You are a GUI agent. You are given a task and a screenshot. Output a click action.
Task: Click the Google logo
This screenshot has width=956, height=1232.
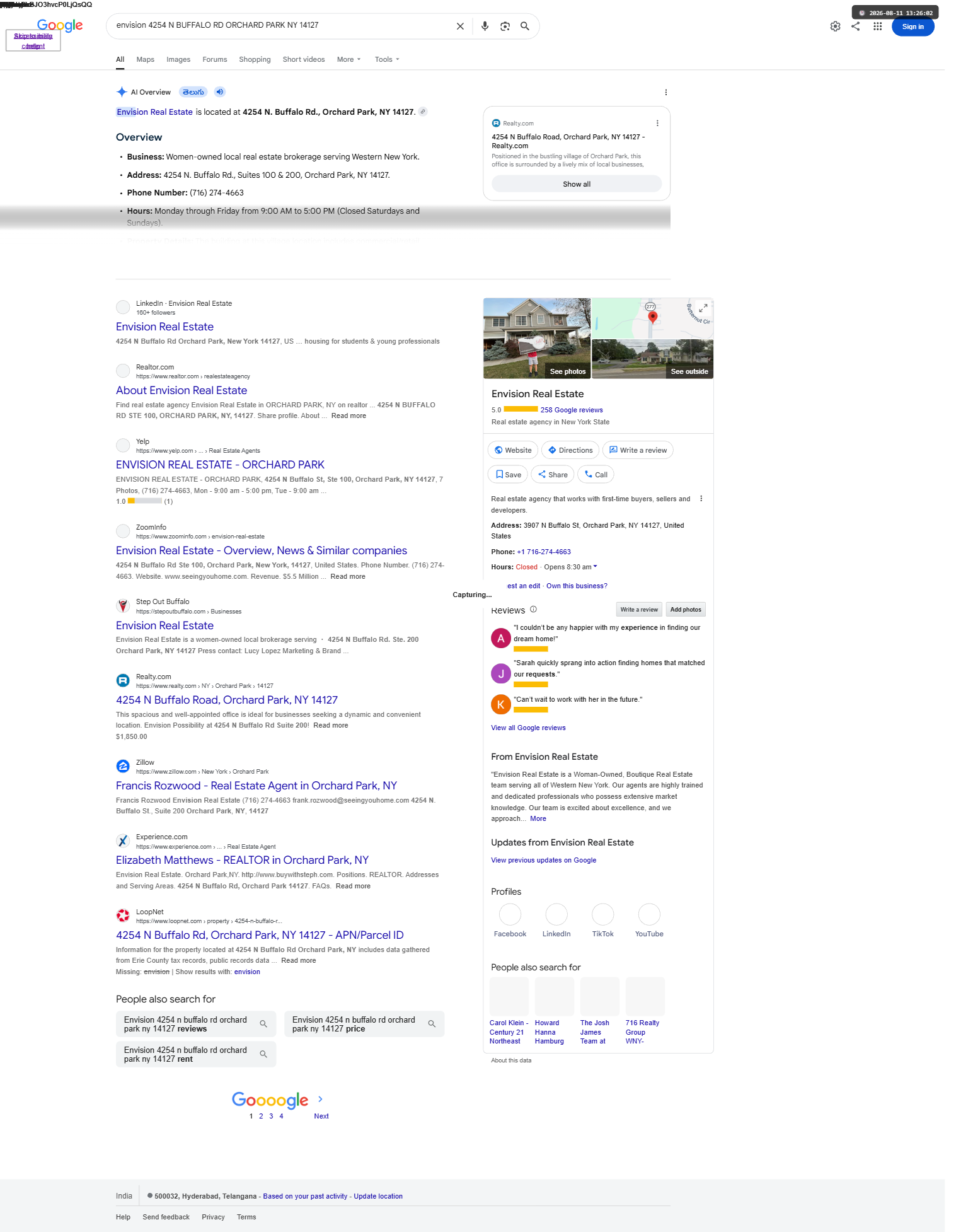(60, 25)
